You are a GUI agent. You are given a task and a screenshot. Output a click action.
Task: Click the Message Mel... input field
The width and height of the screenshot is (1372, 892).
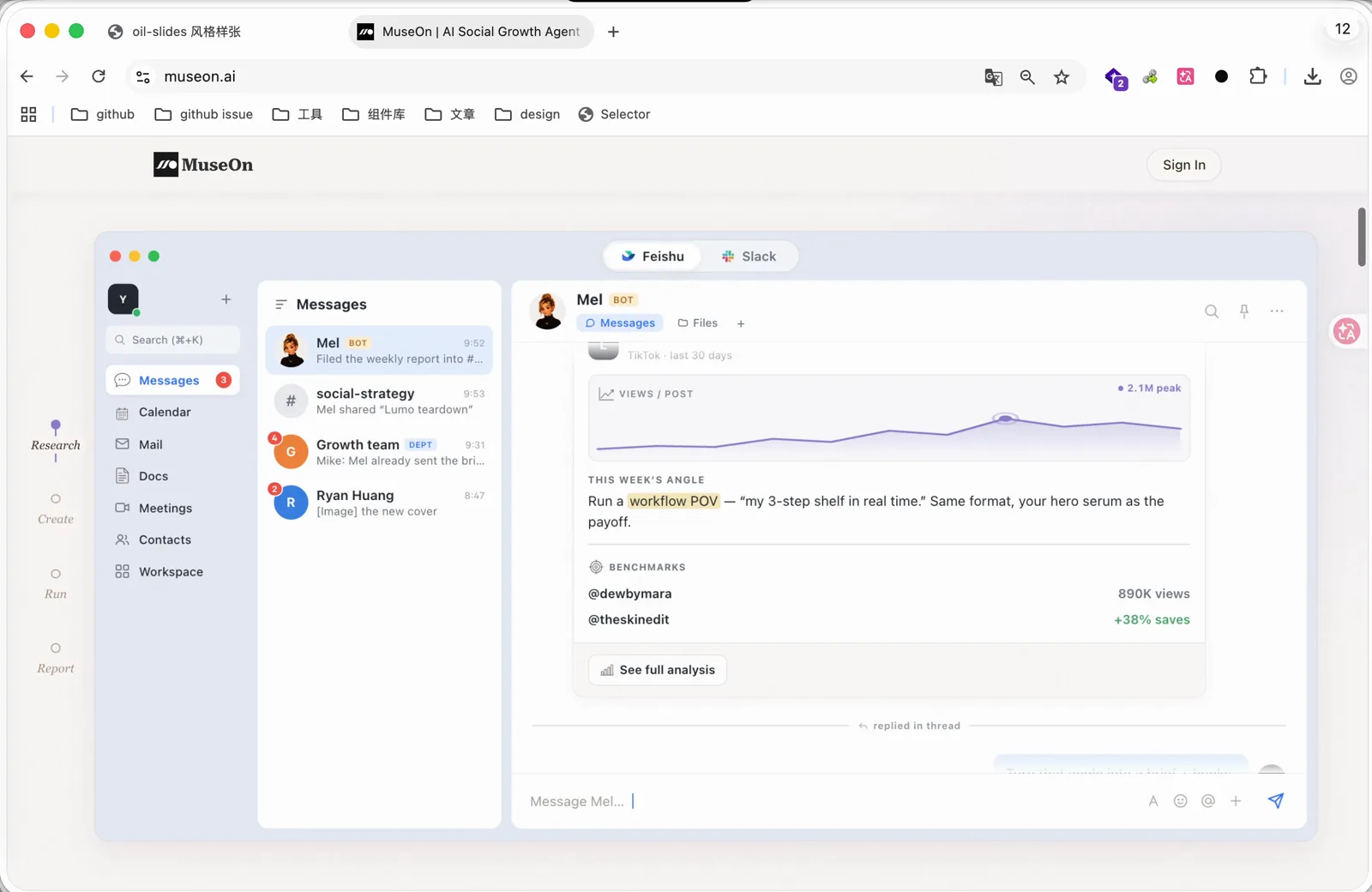(x=832, y=801)
